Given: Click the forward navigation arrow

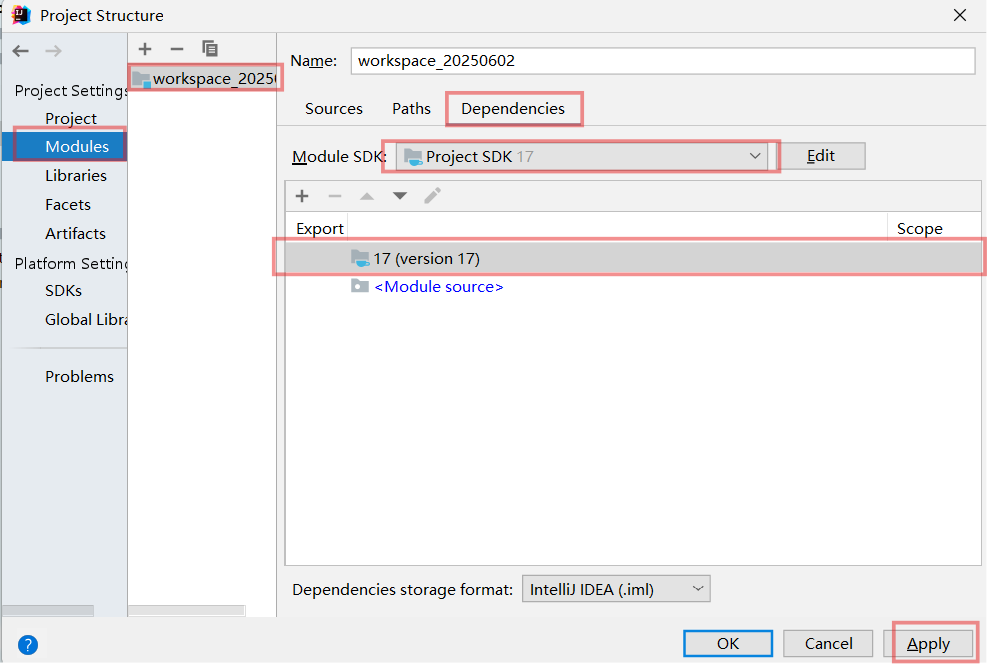Looking at the screenshot, I should pyautogui.click(x=54, y=51).
